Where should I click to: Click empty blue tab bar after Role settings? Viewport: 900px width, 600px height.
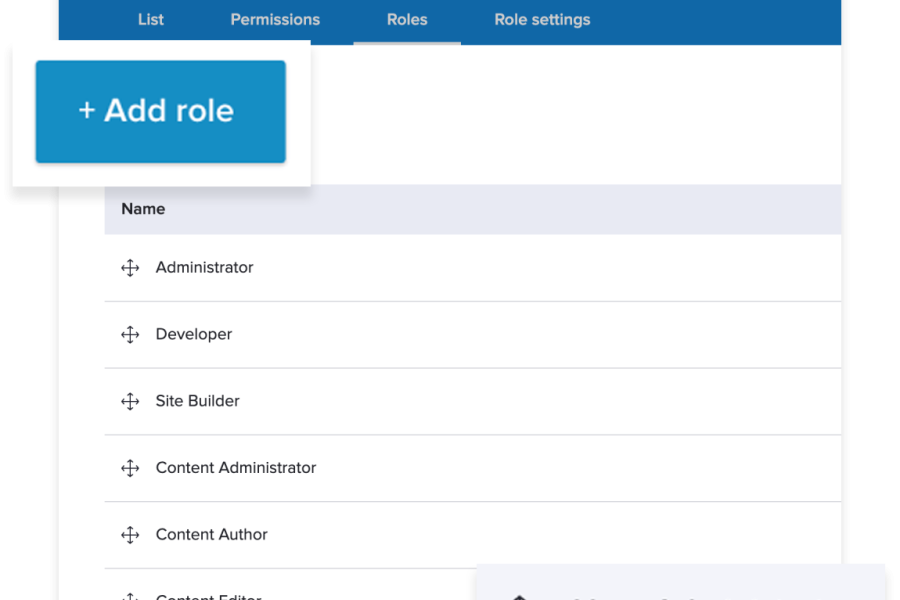720,20
